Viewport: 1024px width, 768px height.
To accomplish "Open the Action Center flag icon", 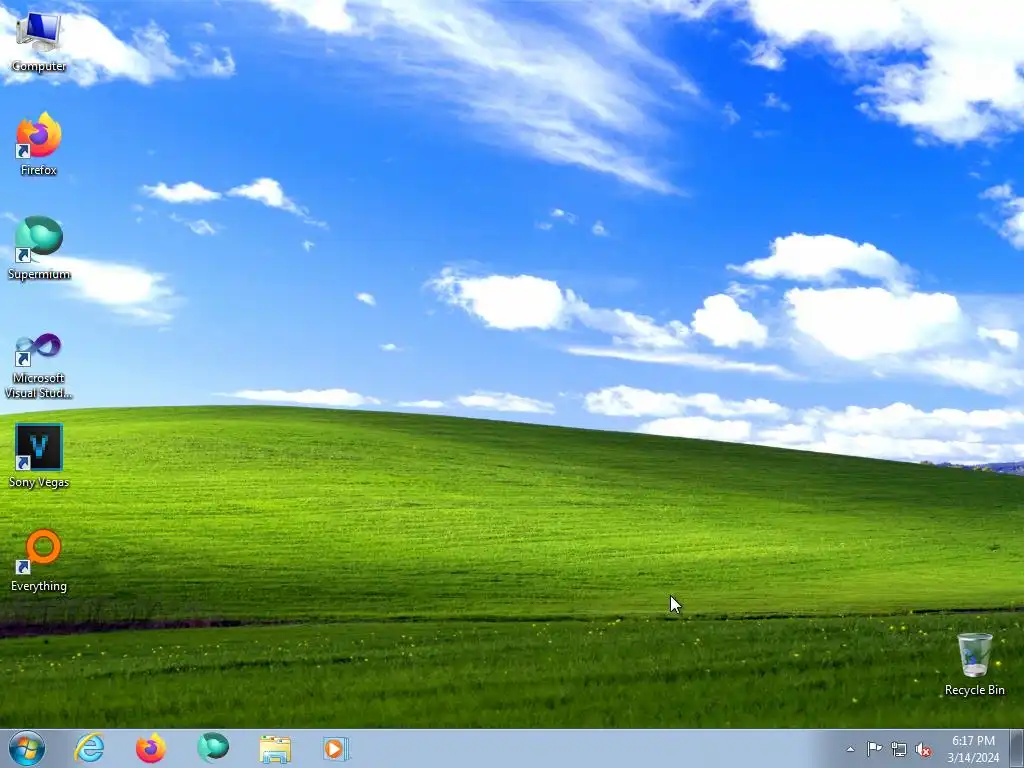I will tap(874, 749).
